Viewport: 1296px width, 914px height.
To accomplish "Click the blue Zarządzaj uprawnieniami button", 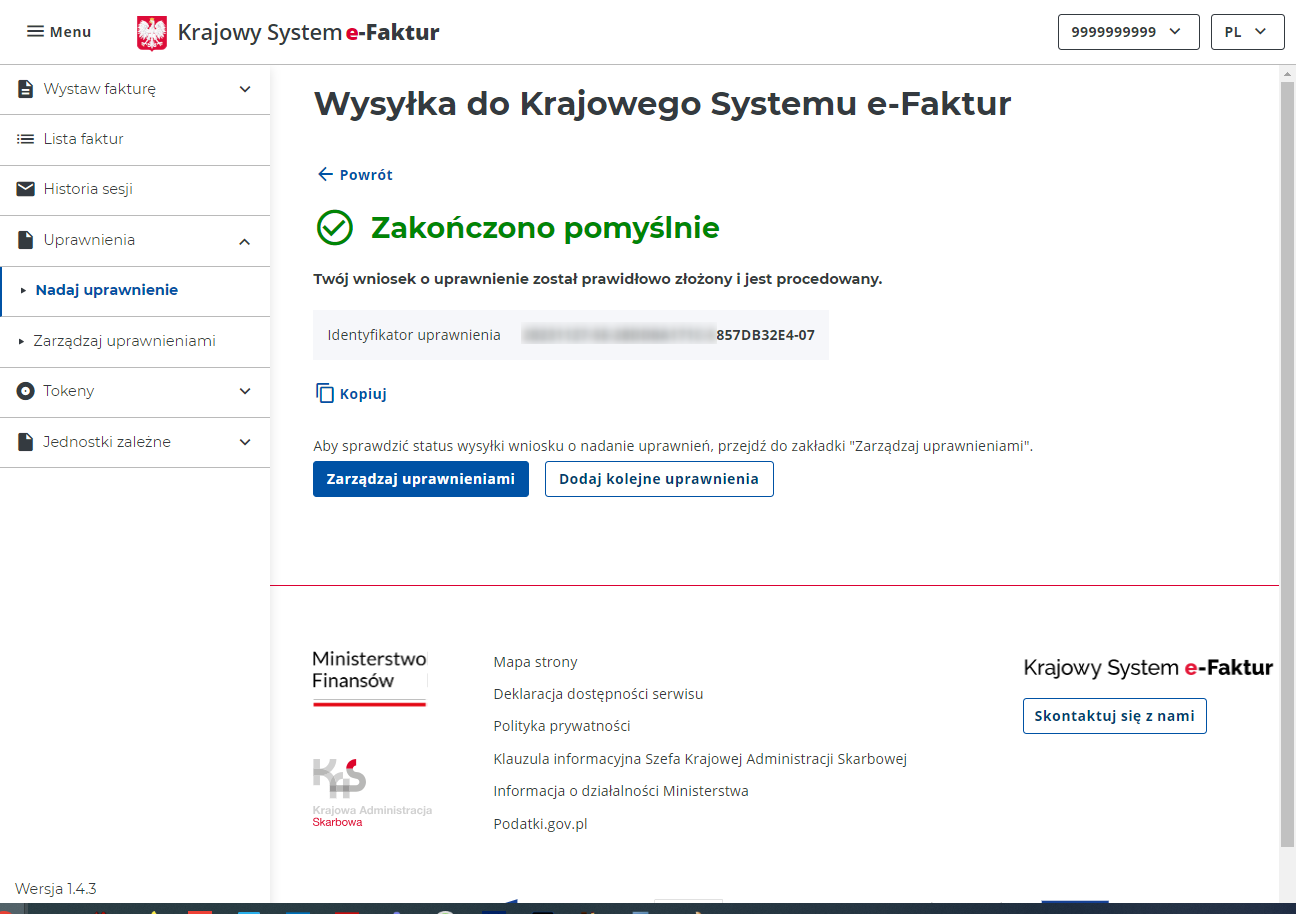I will 421,479.
